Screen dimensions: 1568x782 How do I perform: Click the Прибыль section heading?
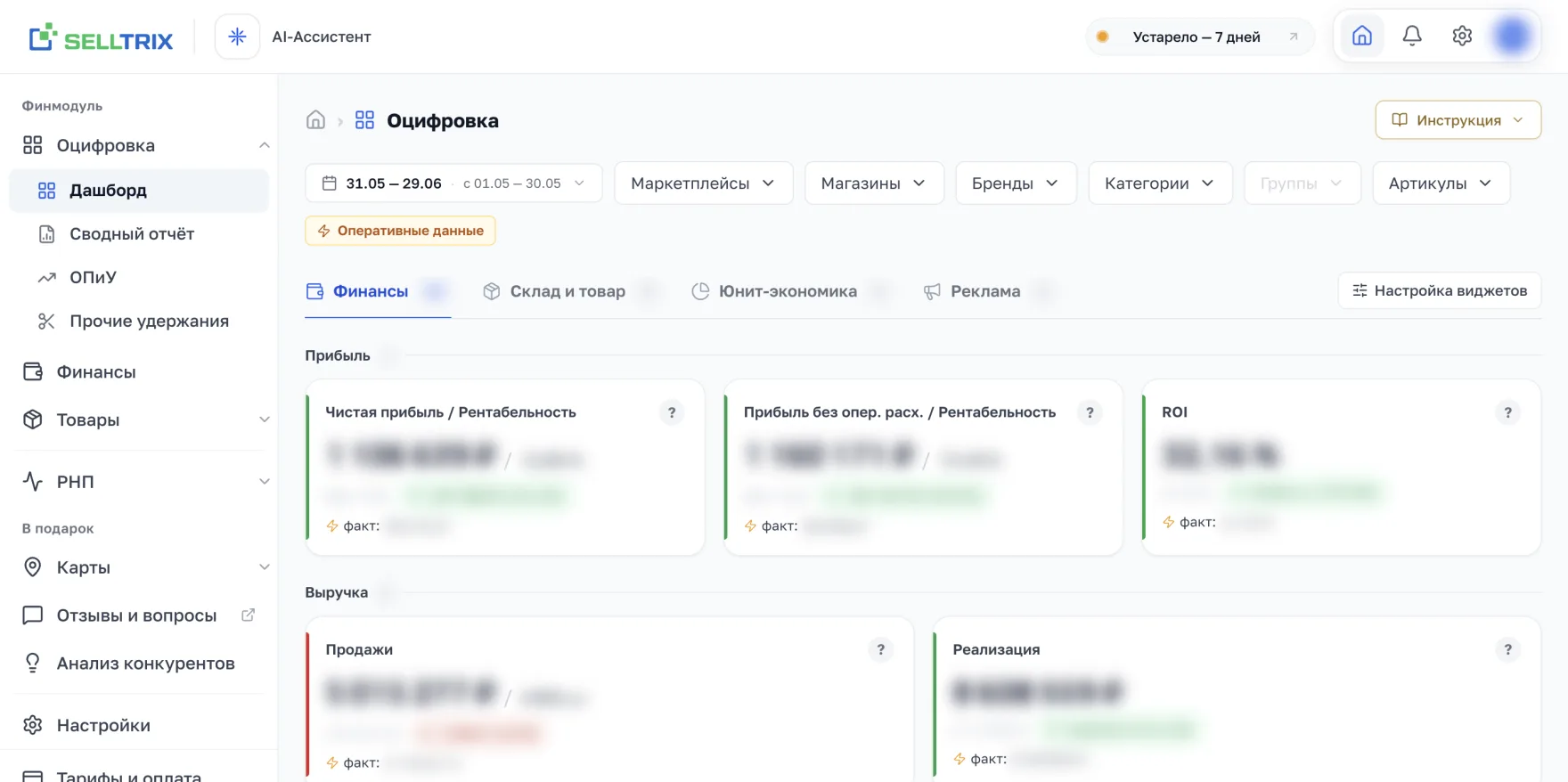pyautogui.click(x=338, y=355)
